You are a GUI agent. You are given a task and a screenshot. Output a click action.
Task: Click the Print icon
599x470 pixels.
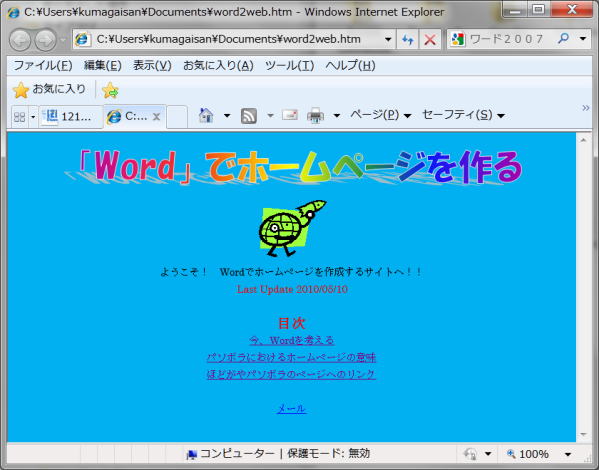click(x=316, y=115)
